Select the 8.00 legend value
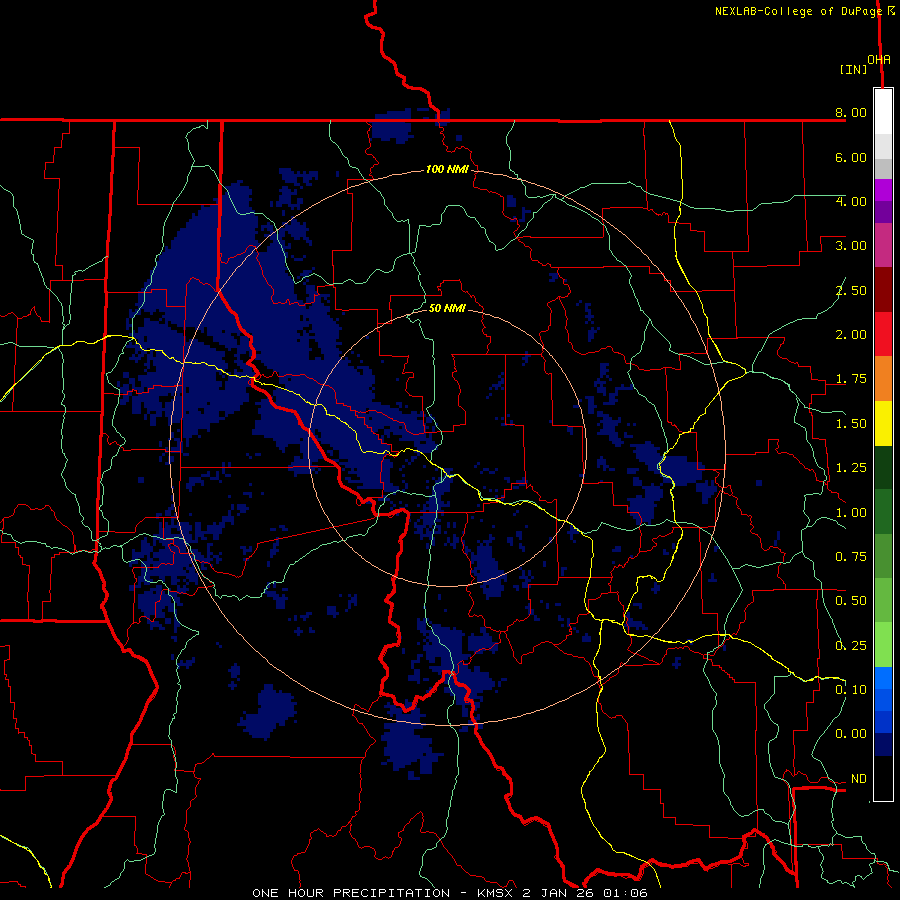This screenshot has width=900, height=900. tap(851, 112)
